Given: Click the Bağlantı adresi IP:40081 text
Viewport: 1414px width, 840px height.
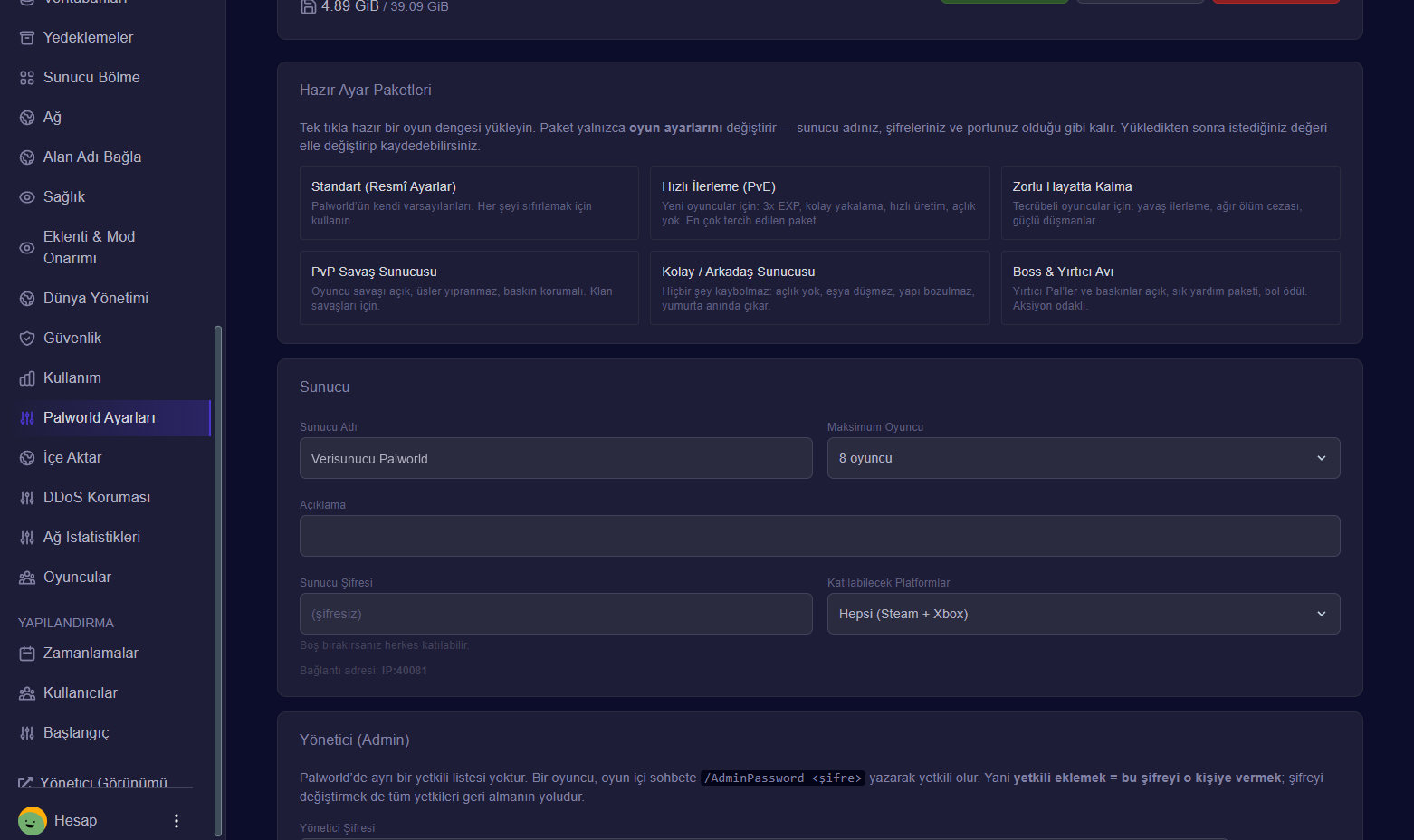Looking at the screenshot, I should [363, 671].
